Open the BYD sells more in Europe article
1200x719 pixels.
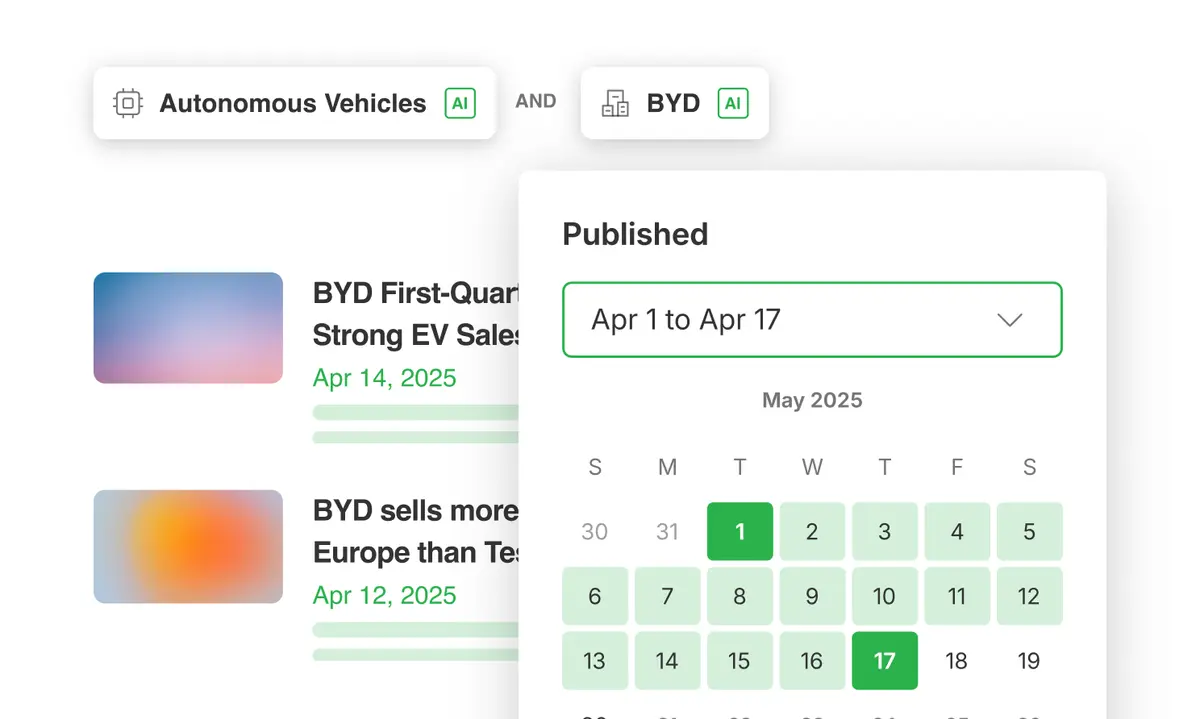417,531
